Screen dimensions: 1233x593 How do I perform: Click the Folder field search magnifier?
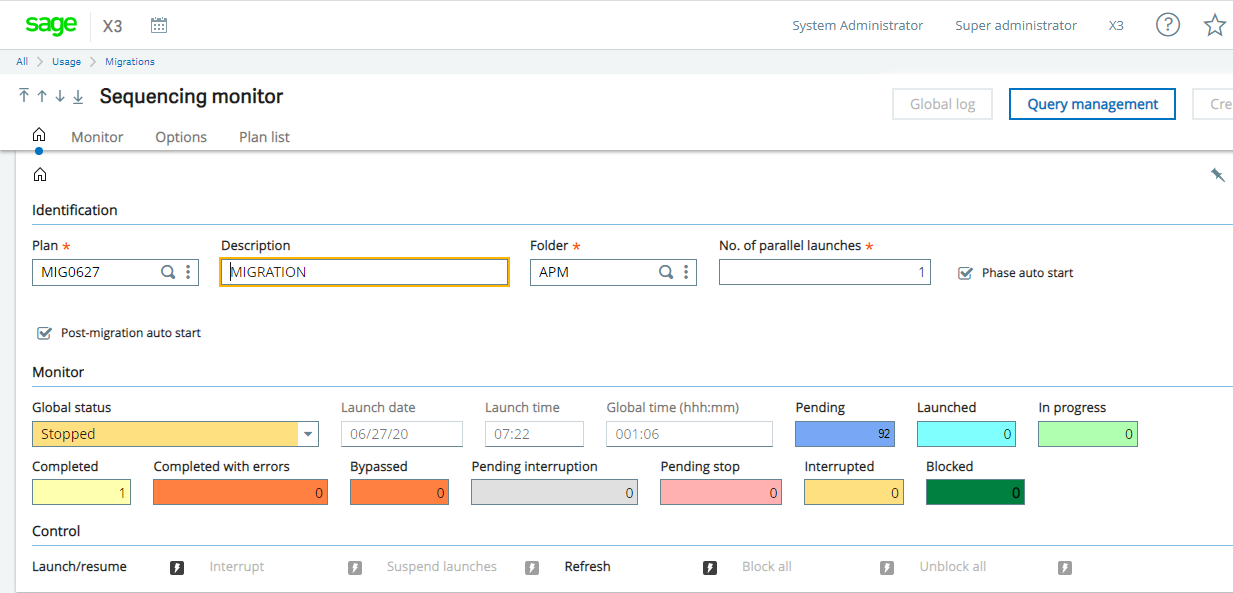(666, 272)
